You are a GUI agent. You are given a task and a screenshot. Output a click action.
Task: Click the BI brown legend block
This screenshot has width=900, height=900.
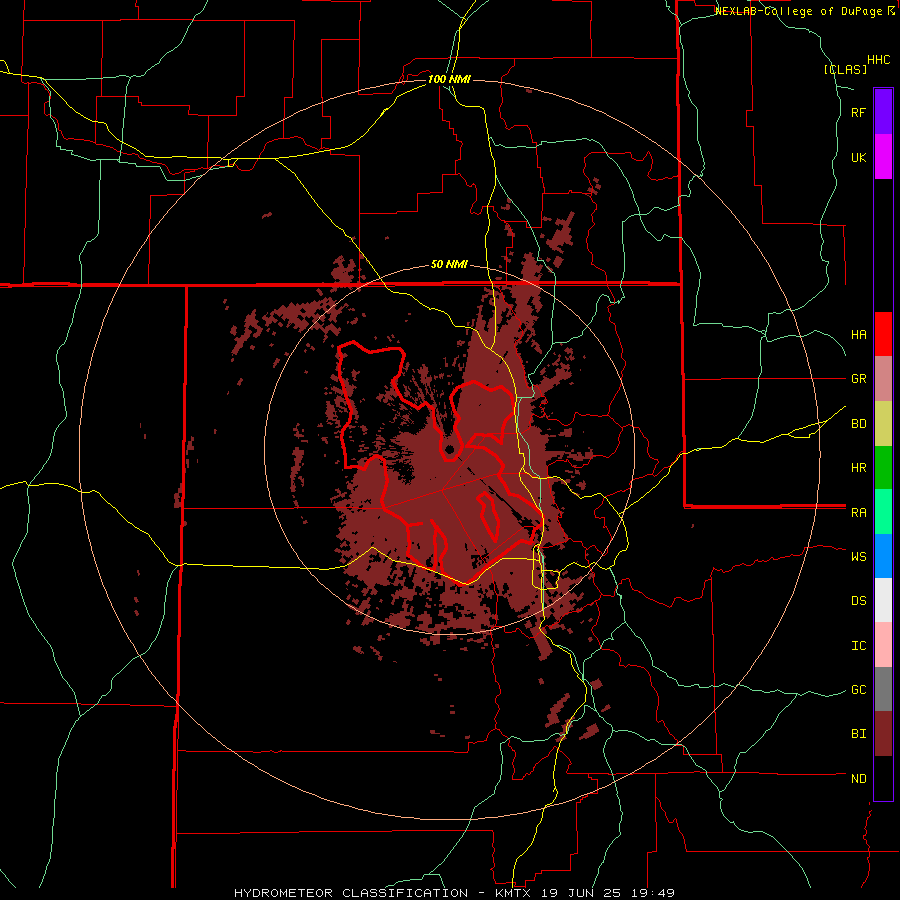pos(883,734)
